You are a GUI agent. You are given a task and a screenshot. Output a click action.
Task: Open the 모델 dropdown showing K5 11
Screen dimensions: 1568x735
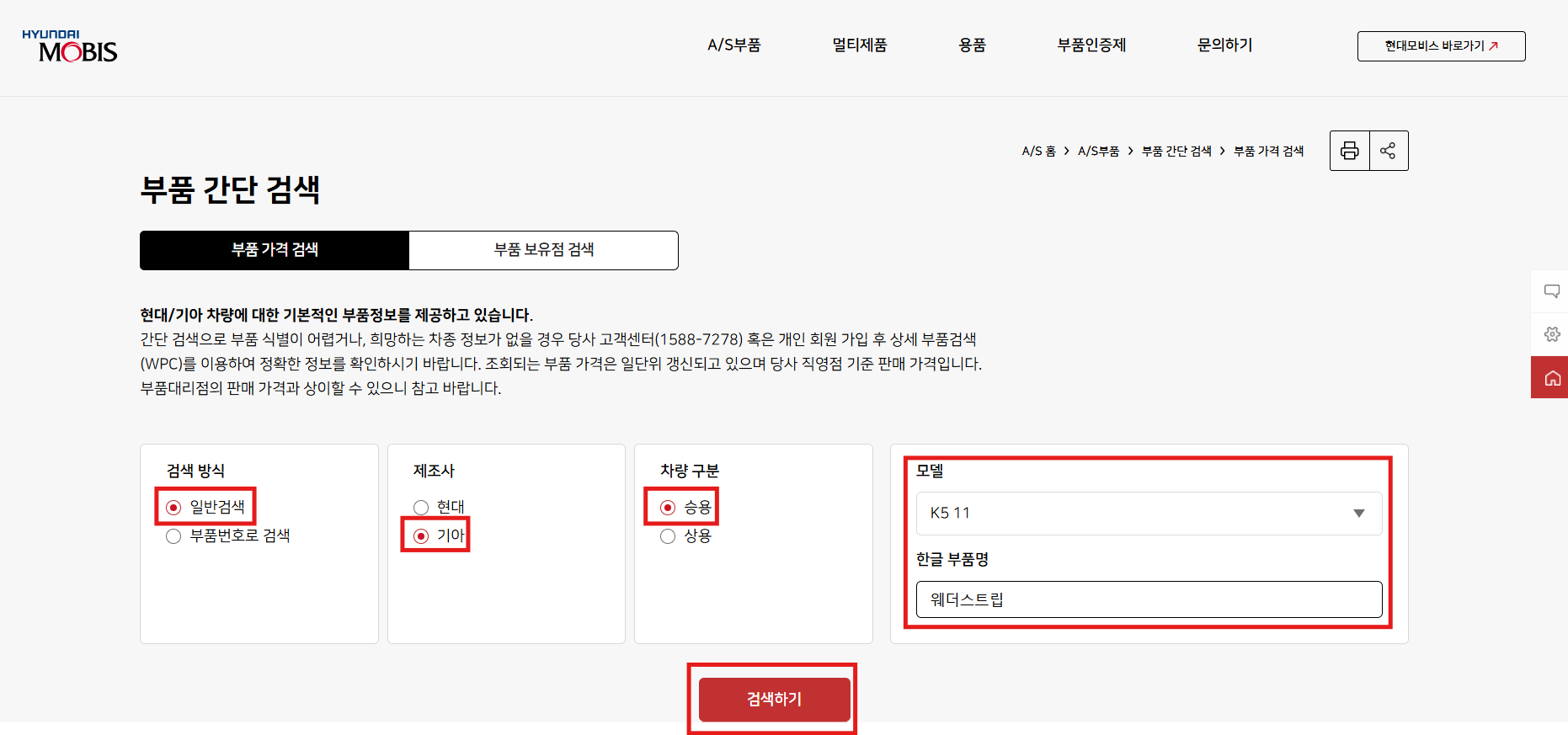tap(1149, 513)
